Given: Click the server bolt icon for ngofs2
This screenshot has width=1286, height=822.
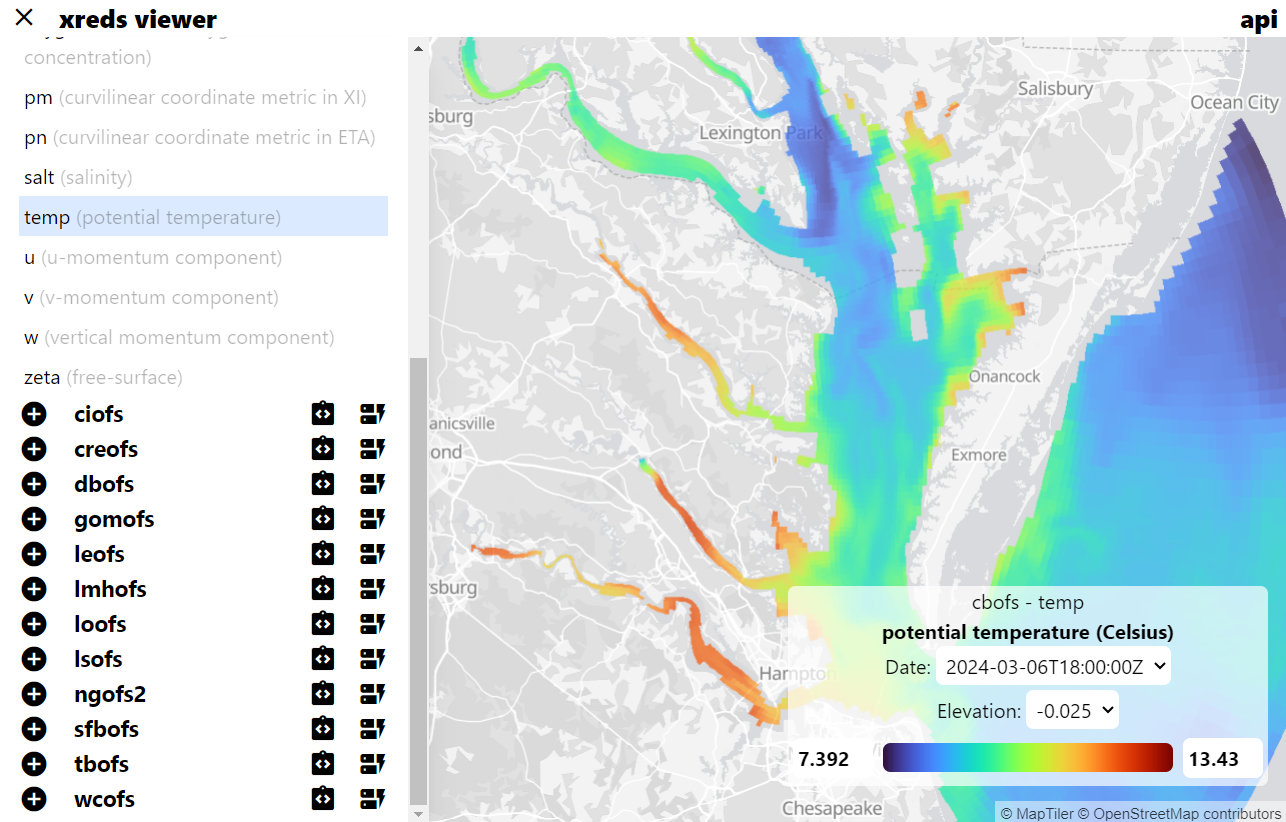Looking at the screenshot, I should point(373,694).
